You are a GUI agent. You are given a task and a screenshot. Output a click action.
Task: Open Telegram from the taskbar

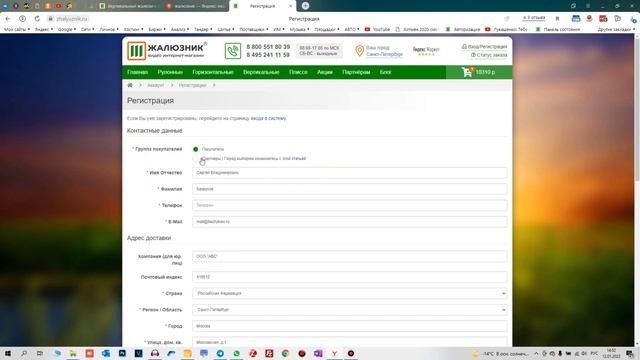[220, 353]
